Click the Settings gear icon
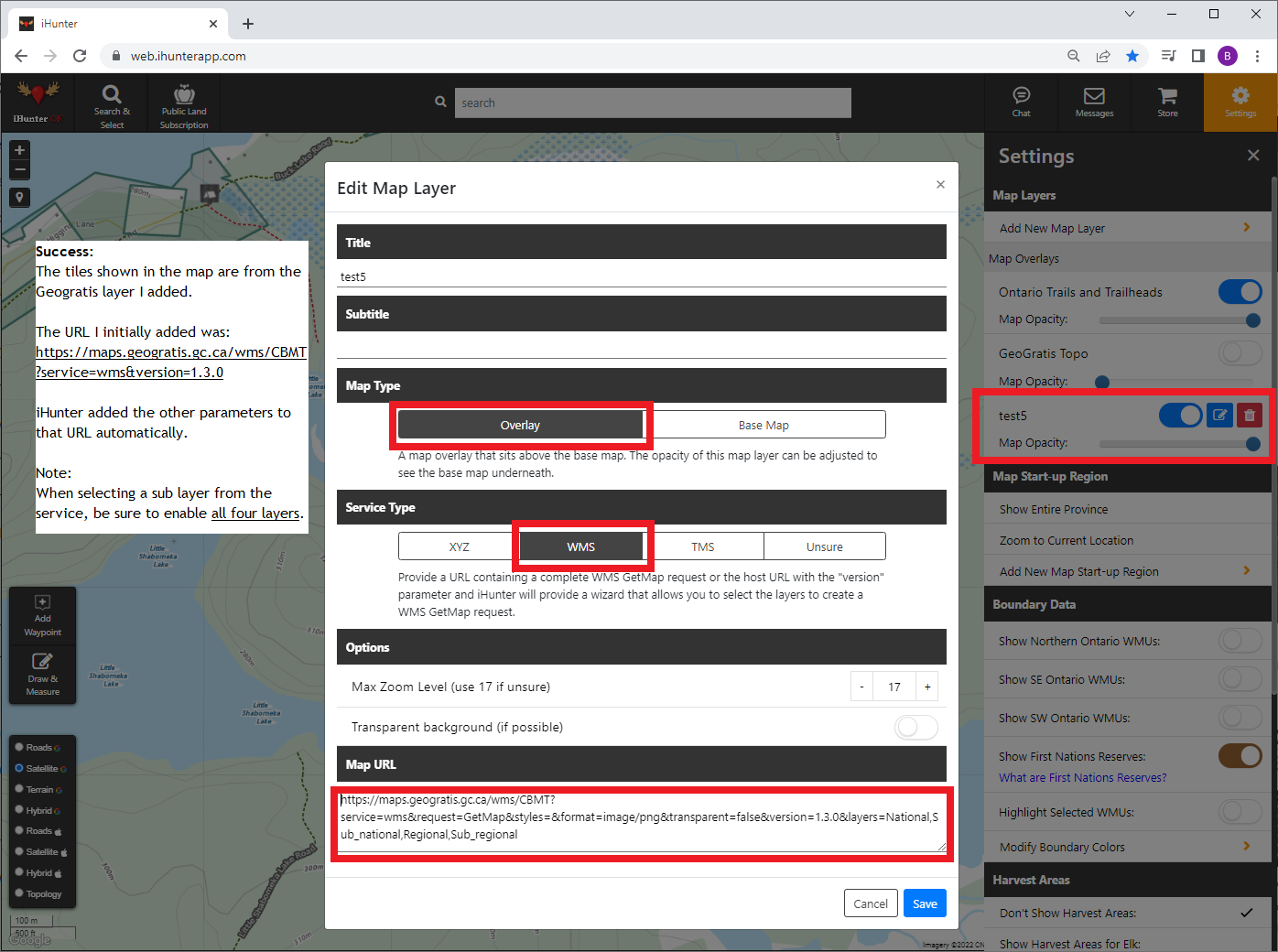Screen dimensions: 1278x952 click(1240, 102)
